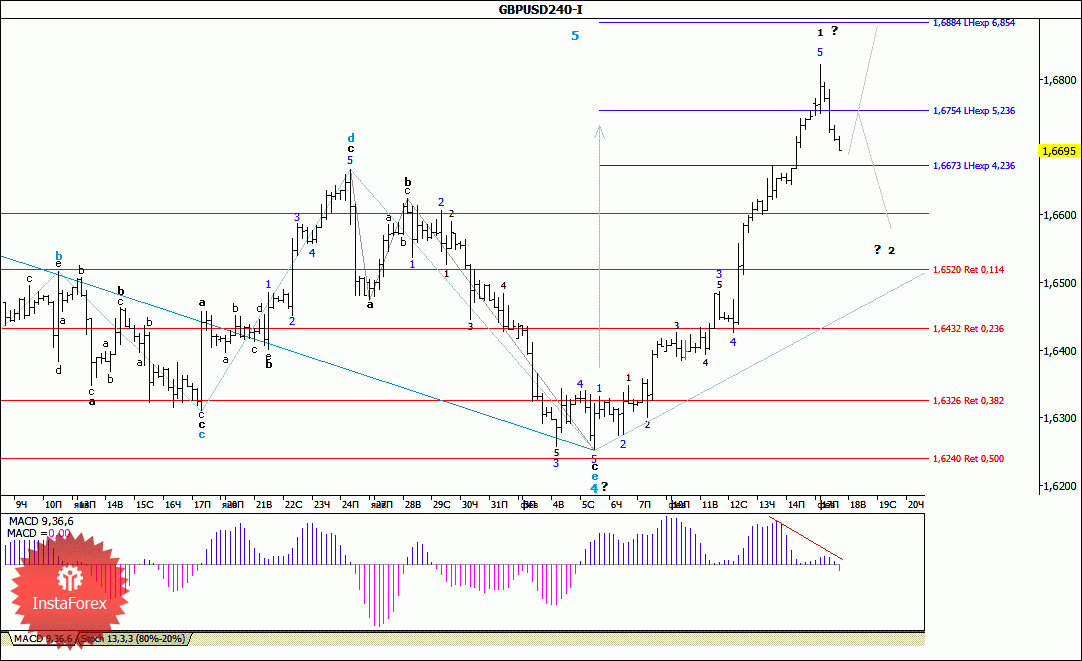
Task: Select the yellow 1,6695 current price label
Action: pos(1059,150)
